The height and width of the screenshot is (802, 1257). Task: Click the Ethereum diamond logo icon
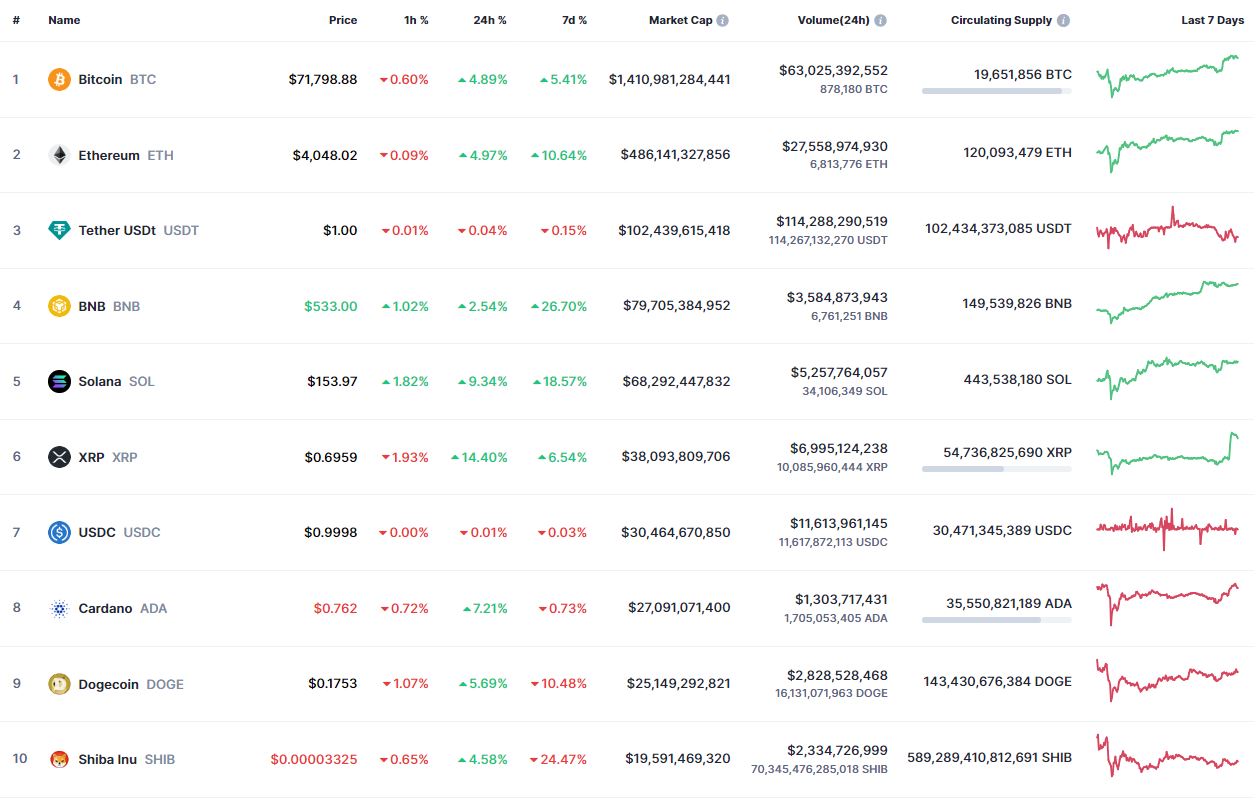(60, 155)
